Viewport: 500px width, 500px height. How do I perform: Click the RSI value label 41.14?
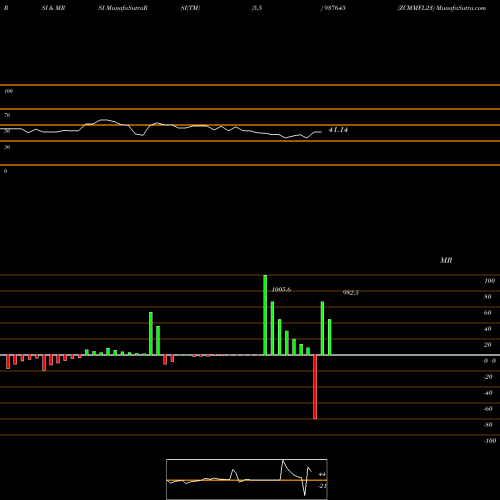point(338,130)
